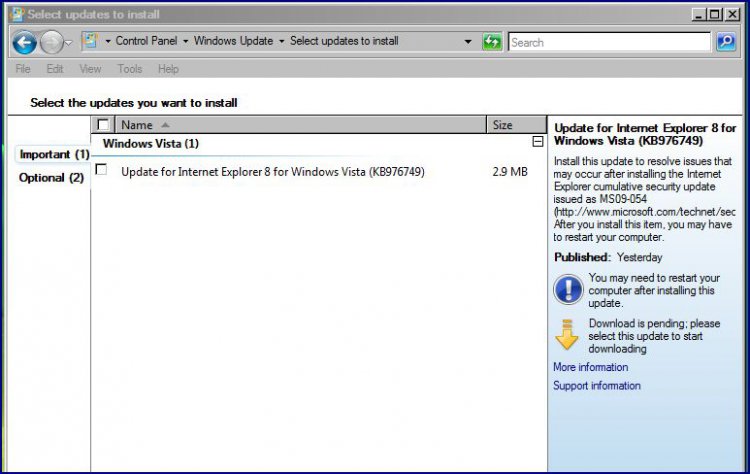
Task: Sort by the Size column header
Action: tap(517, 125)
